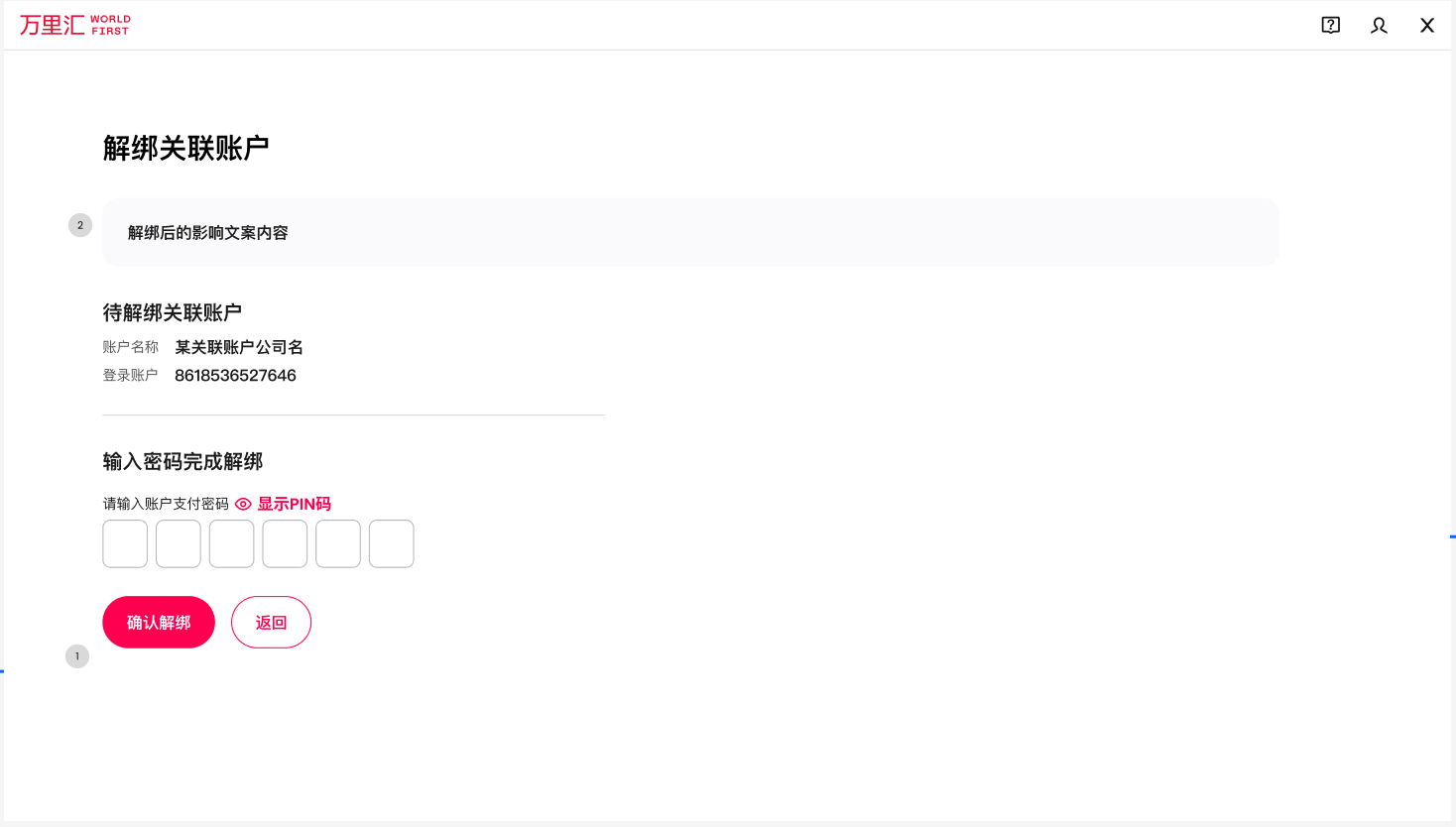Screen dimensions: 1456x827
Task: Click the sixth PIN digit box
Action: (392, 543)
